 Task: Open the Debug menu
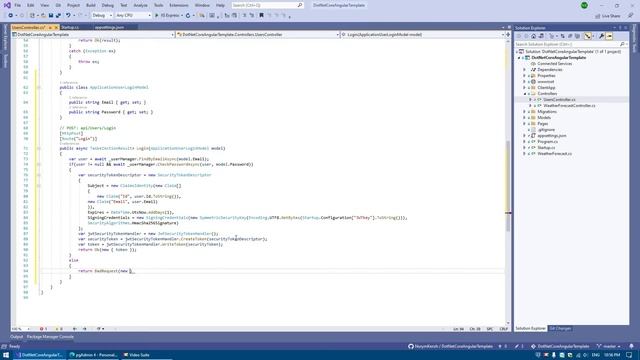(x=108, y=5)
